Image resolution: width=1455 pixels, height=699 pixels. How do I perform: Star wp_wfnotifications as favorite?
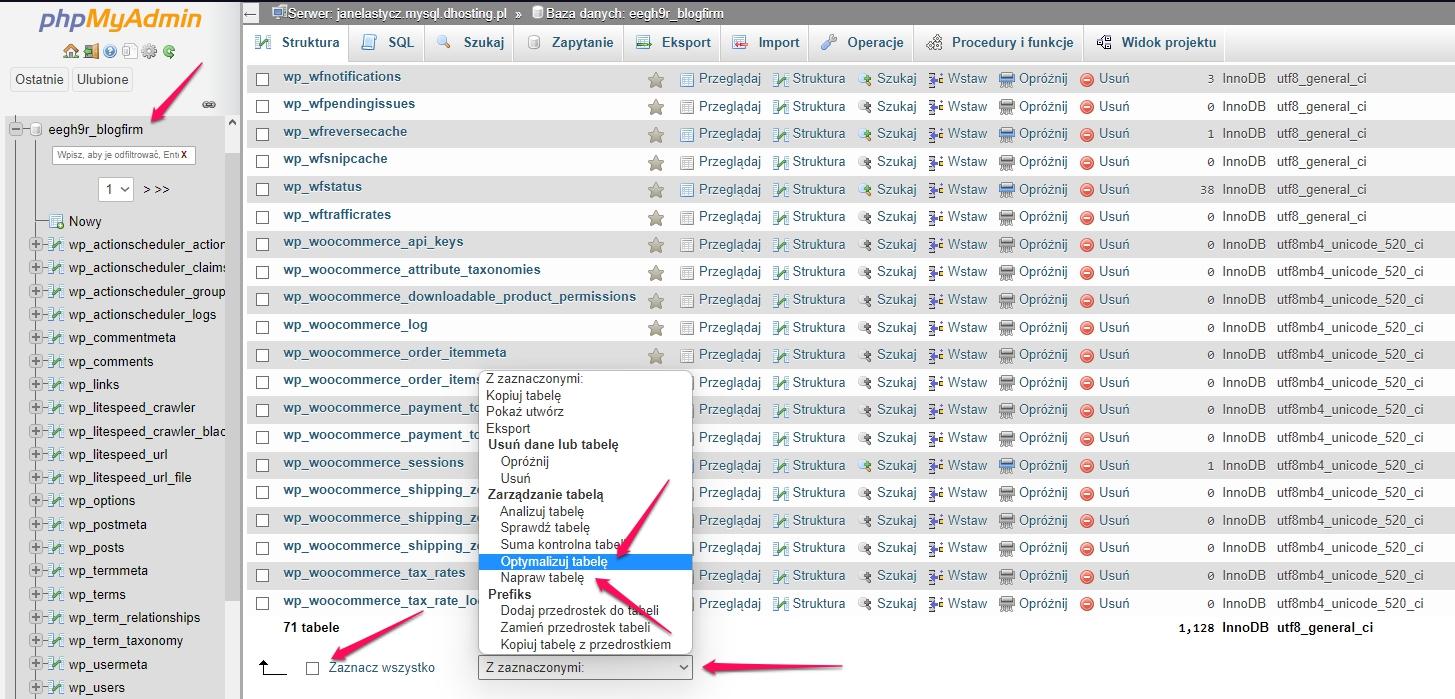[x=656, y=79]
